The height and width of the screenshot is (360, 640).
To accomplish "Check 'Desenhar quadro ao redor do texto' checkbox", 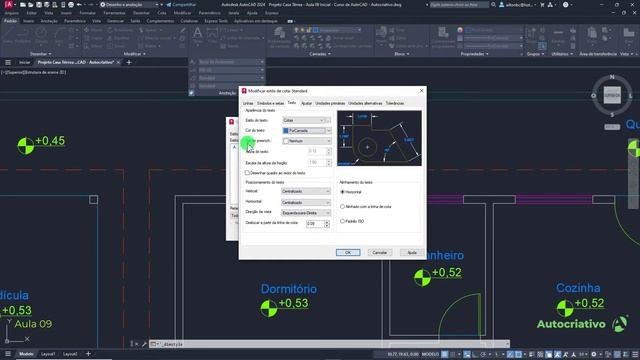I will point(247,173).
